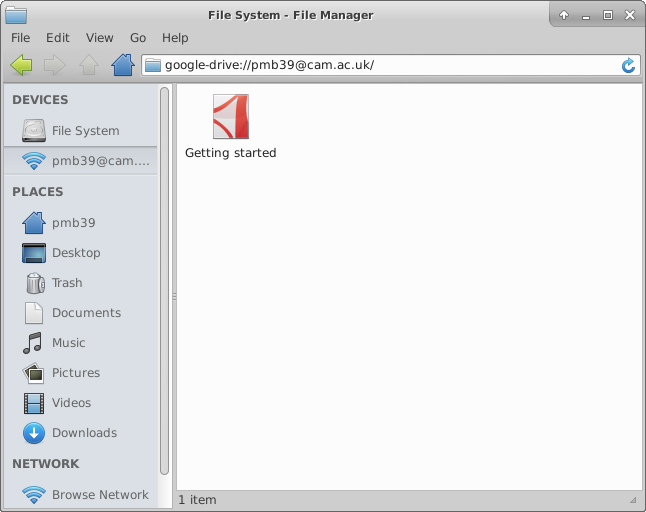The height and width of the screenshot is (512, 646).
Task: Open the Trash folder in sidebar
Action: [x=66, y=283]
